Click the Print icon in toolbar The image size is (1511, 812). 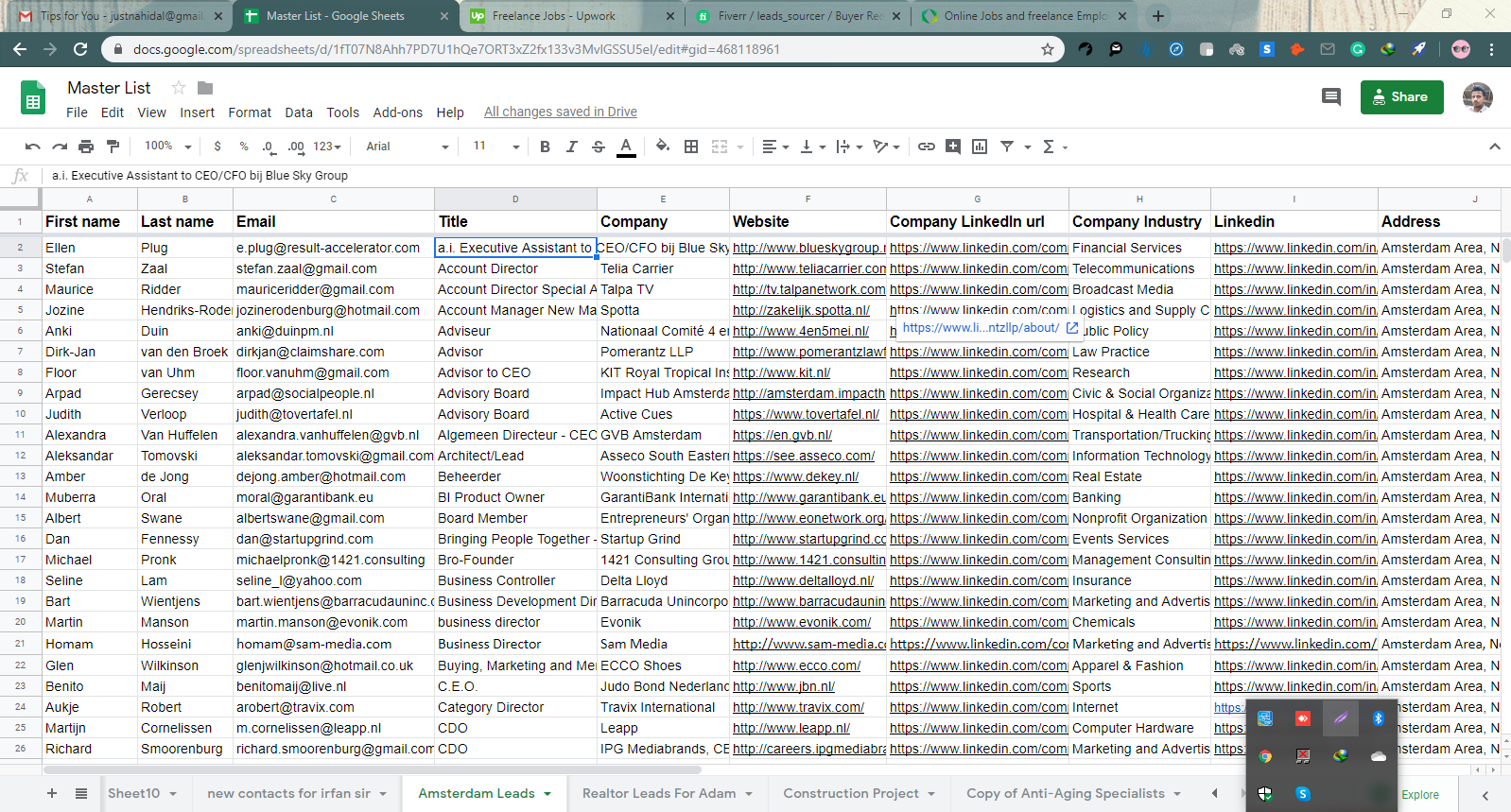(x=86, y=147)
